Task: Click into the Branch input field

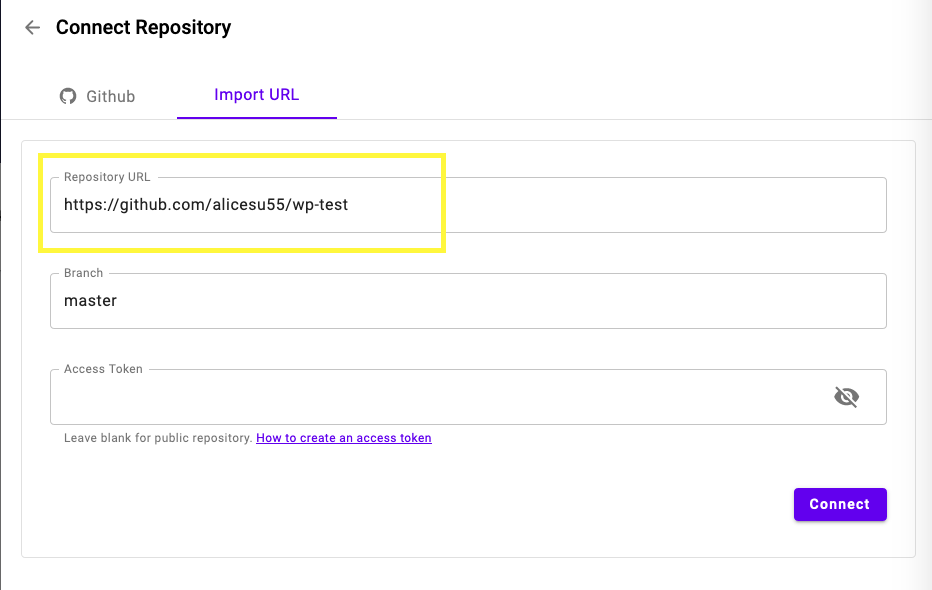Action: point(468,301)
